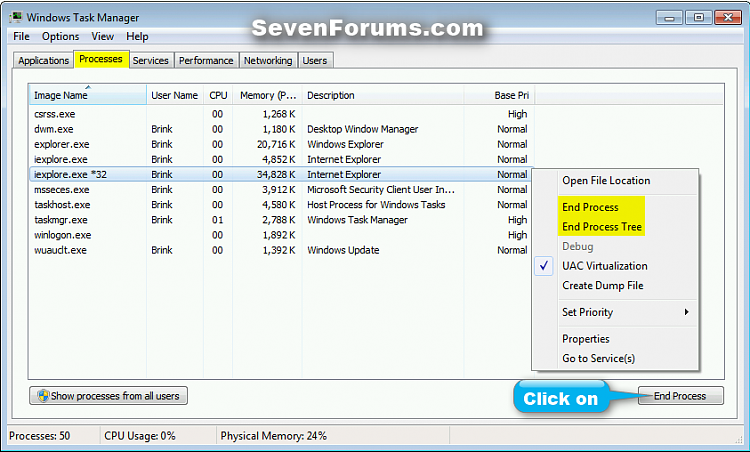Click Processes: 50 in status bar
750x452 pixels.
click(40, 436)
